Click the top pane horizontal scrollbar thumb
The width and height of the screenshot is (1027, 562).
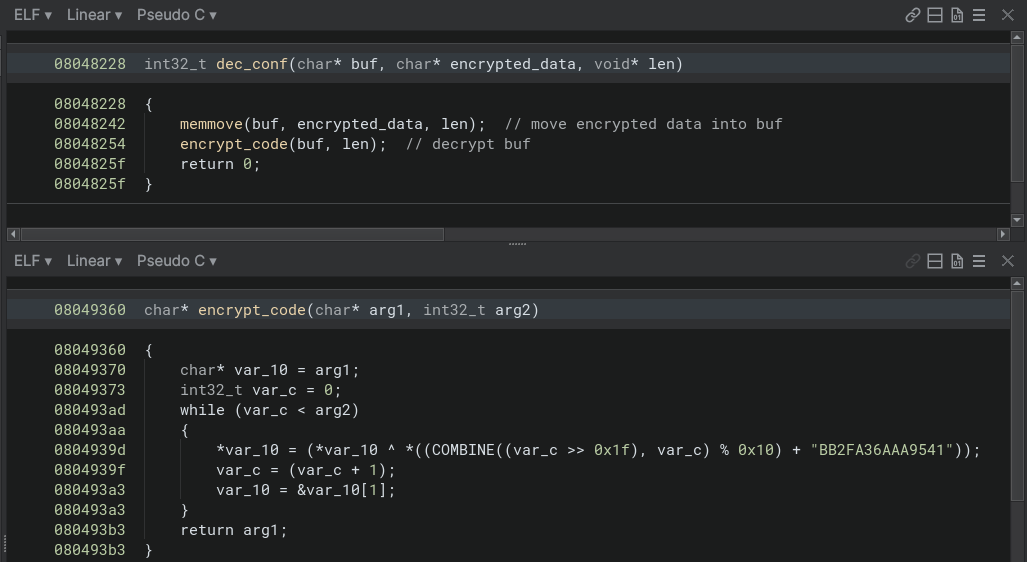coord(231,234)
